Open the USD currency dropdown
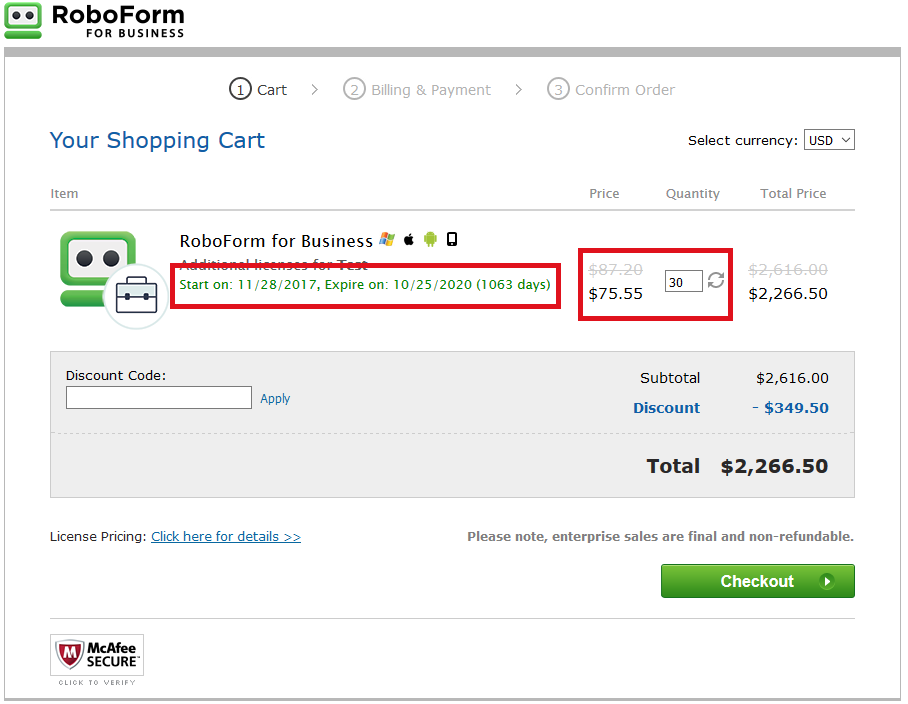Screen dimensions: 908x704 point(829,140)
